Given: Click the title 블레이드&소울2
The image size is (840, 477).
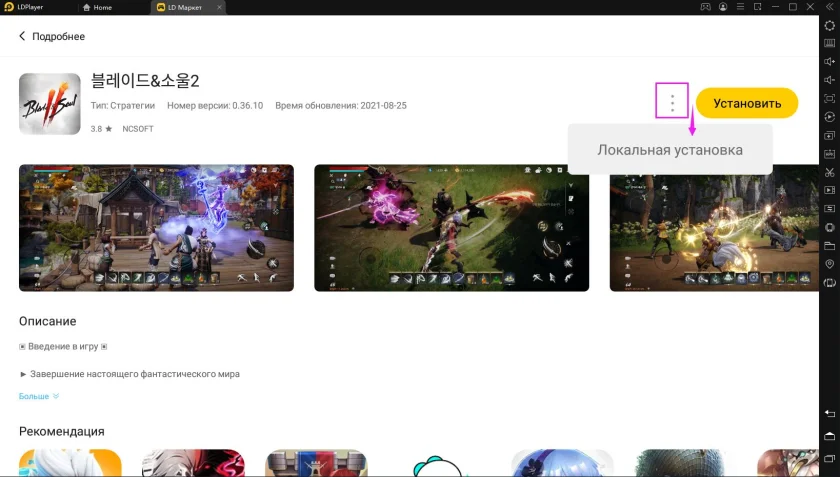Looking at the screenshot, I should coord(145,81).
